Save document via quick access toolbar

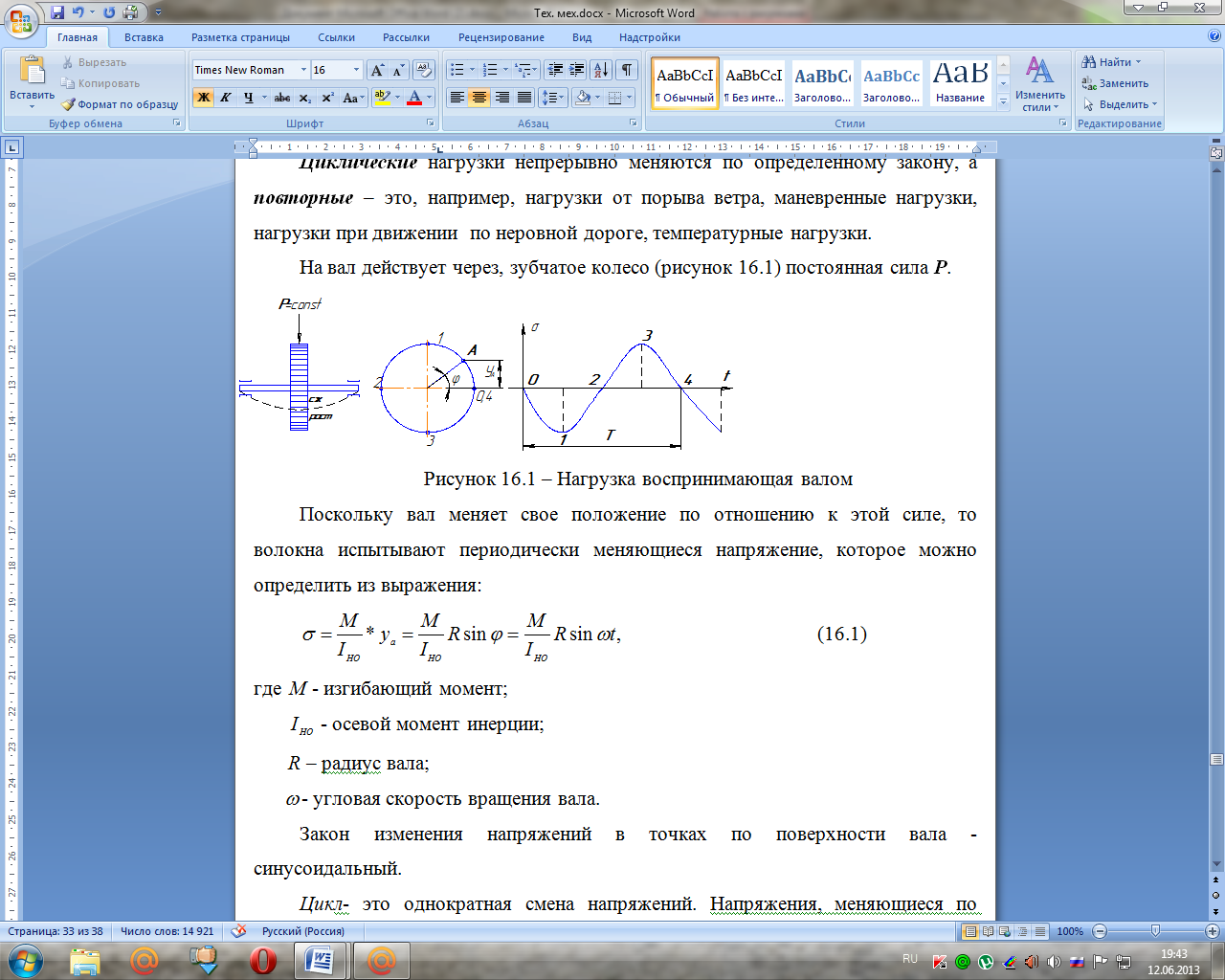(x=58, y=12)
